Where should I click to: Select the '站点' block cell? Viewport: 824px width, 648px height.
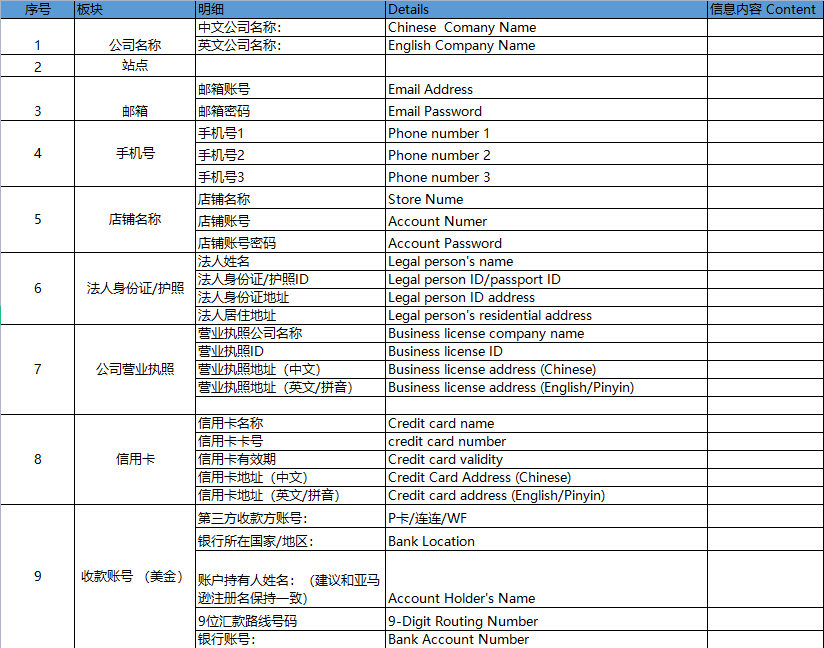(135, 66)
